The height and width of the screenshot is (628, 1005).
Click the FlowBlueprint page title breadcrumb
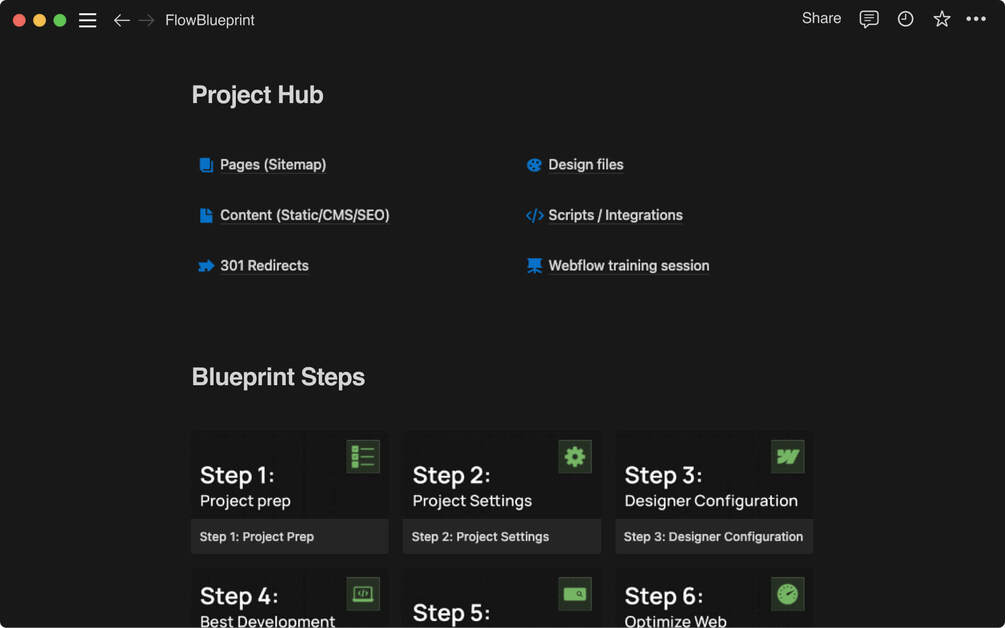[x=210, y=20]
